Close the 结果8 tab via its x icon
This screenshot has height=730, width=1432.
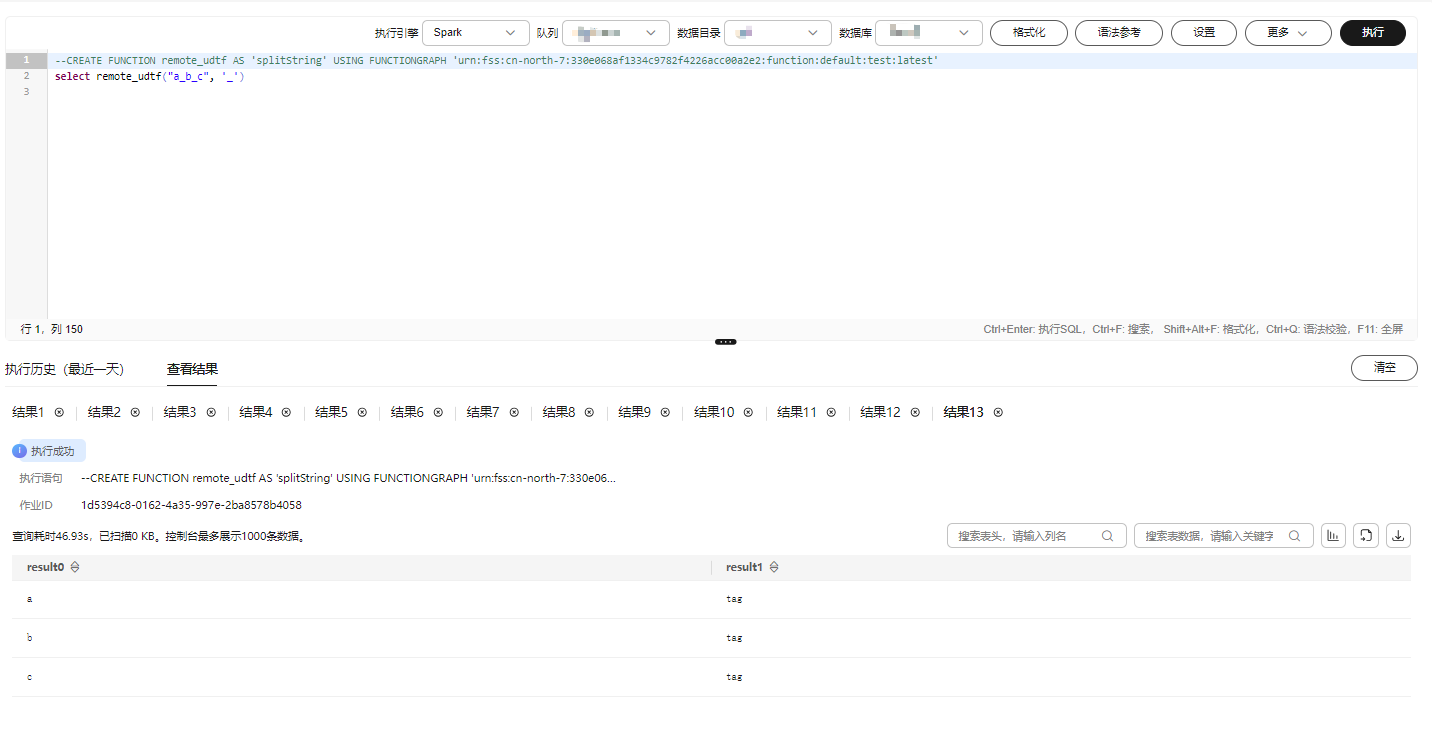(x=589, y=412)
